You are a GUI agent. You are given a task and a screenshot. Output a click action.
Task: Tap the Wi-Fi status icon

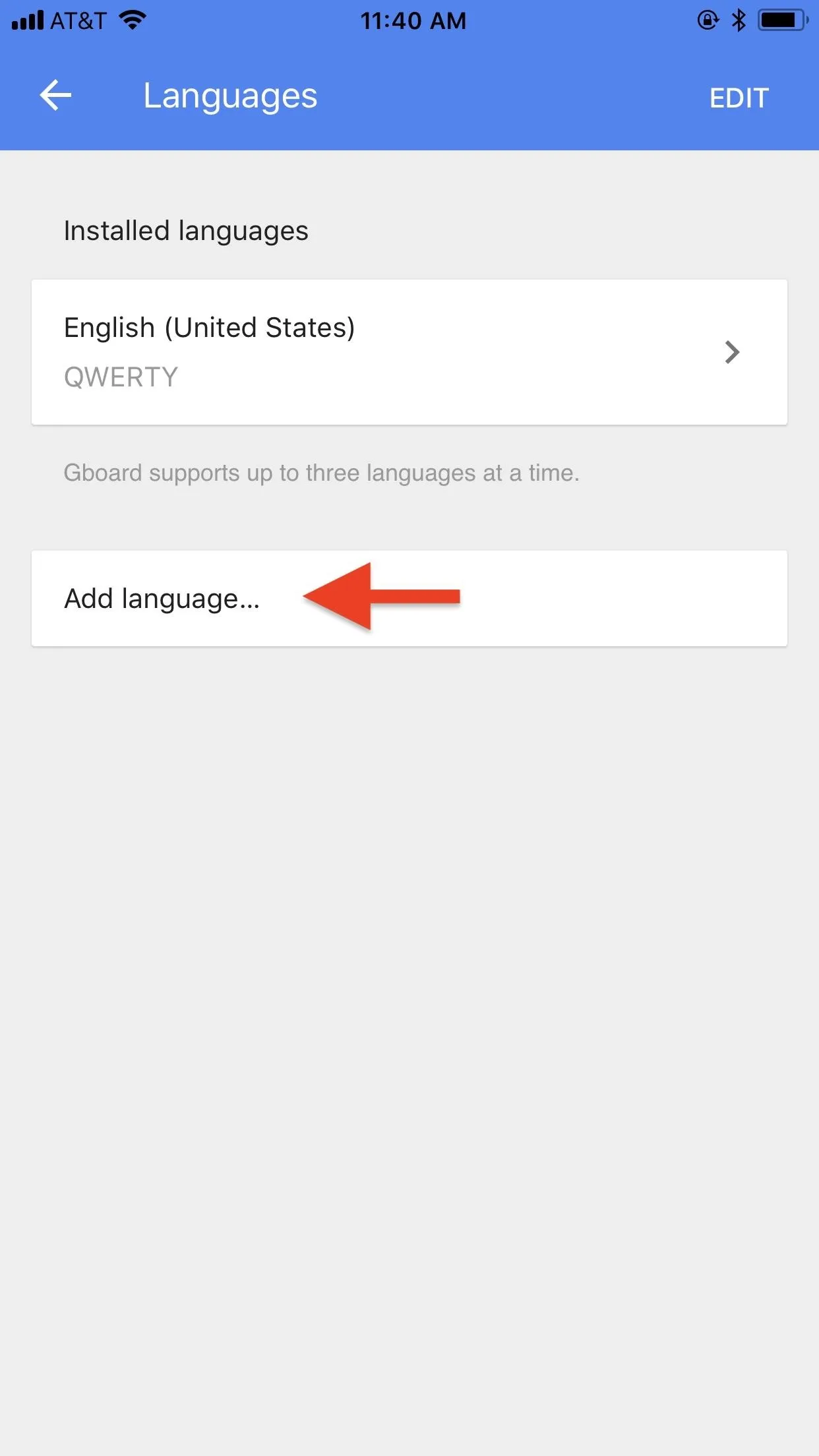(133, 20)
